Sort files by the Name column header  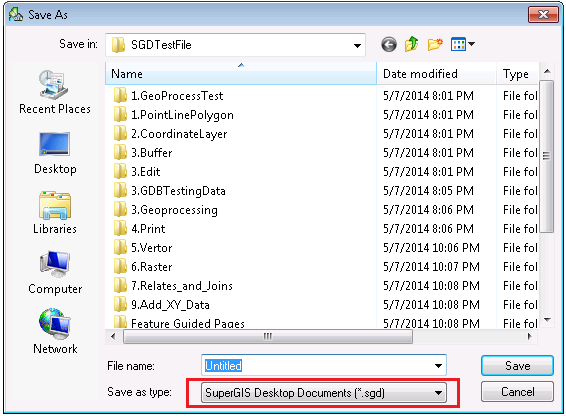[x=241, y=74]
